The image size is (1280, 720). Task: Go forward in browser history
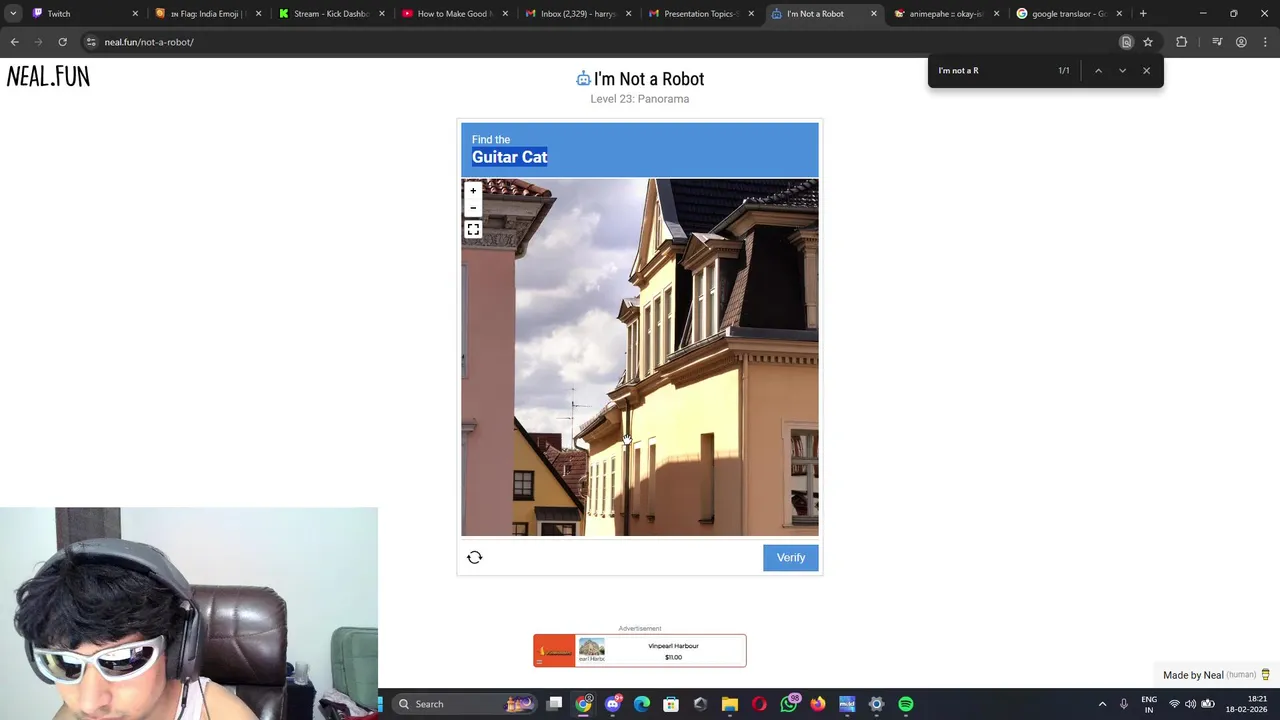coord(38,42)
